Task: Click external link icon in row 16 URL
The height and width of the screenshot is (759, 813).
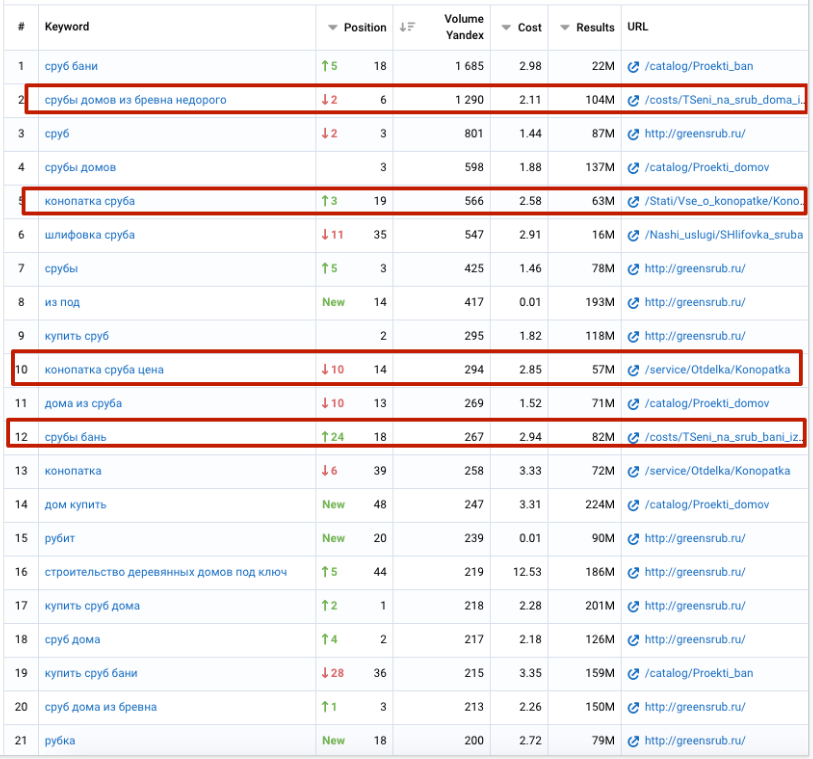Action: point(633,572)
